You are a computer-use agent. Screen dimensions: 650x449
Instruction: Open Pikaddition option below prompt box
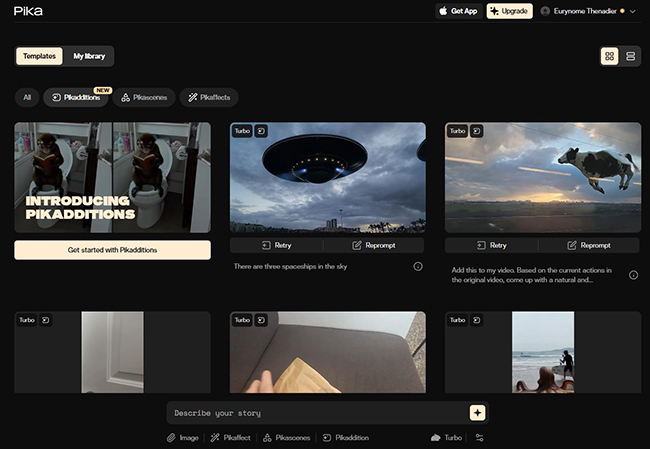point(346,438)
